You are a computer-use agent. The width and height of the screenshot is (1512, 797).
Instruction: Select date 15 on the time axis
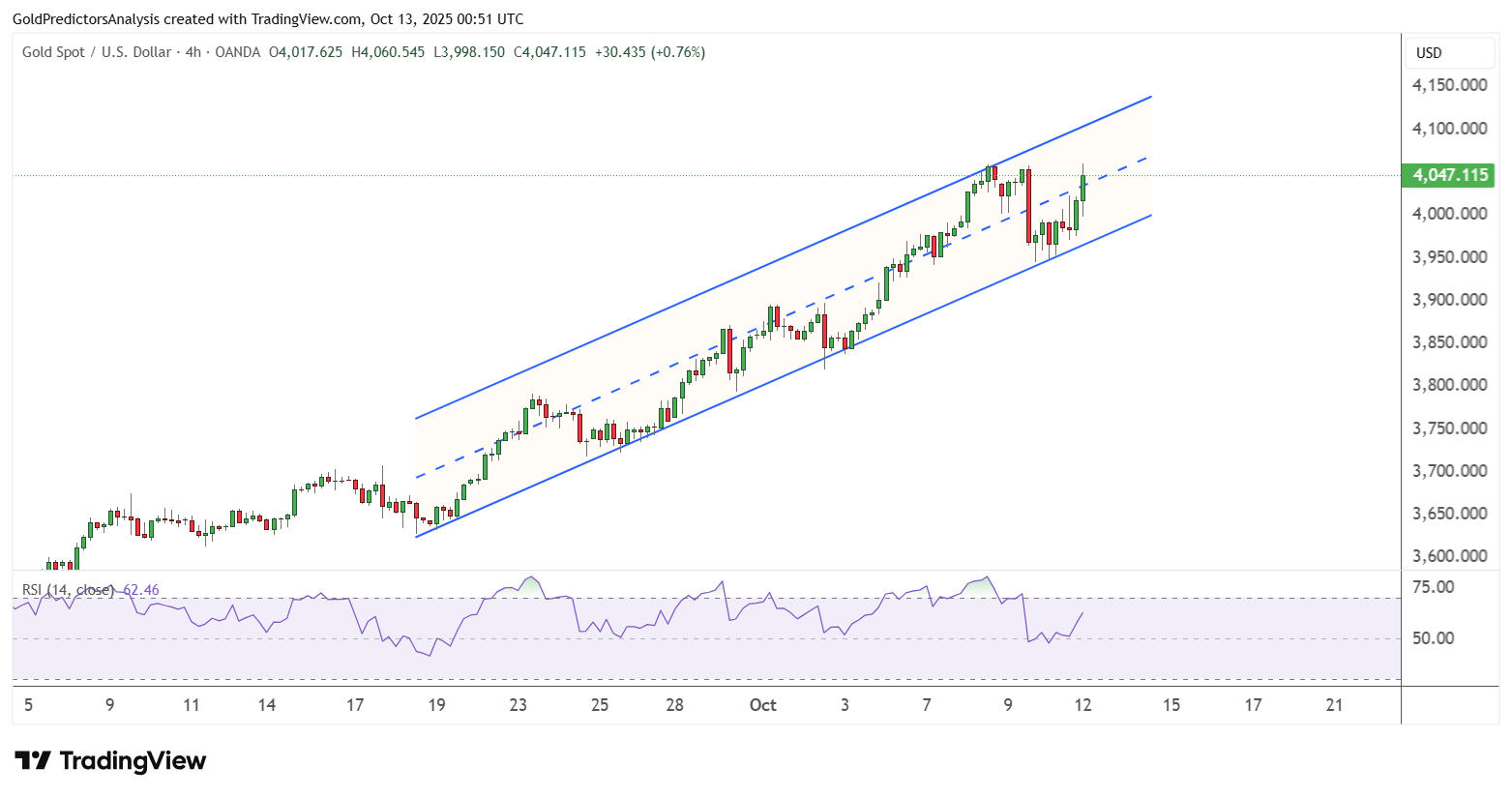click(1171, 705)
